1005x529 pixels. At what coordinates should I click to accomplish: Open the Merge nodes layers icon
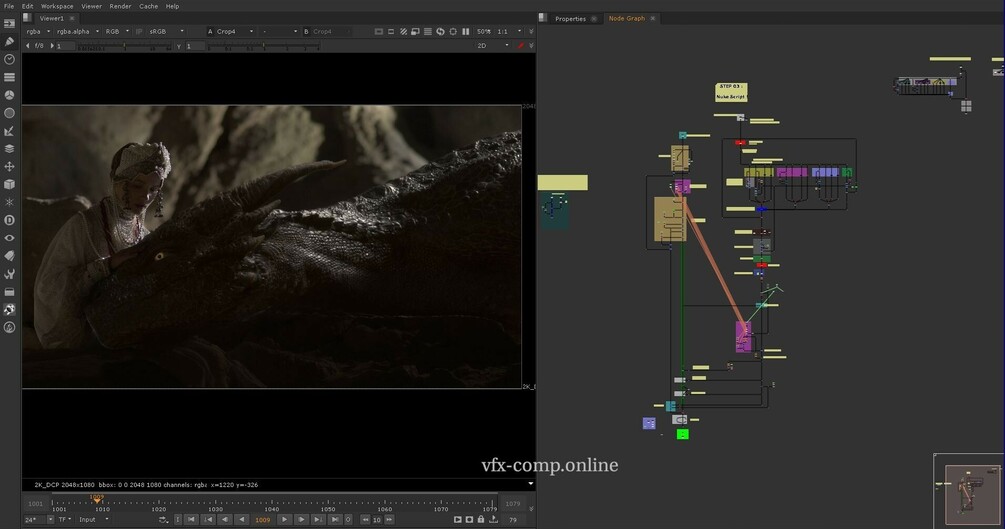point(9,149)
